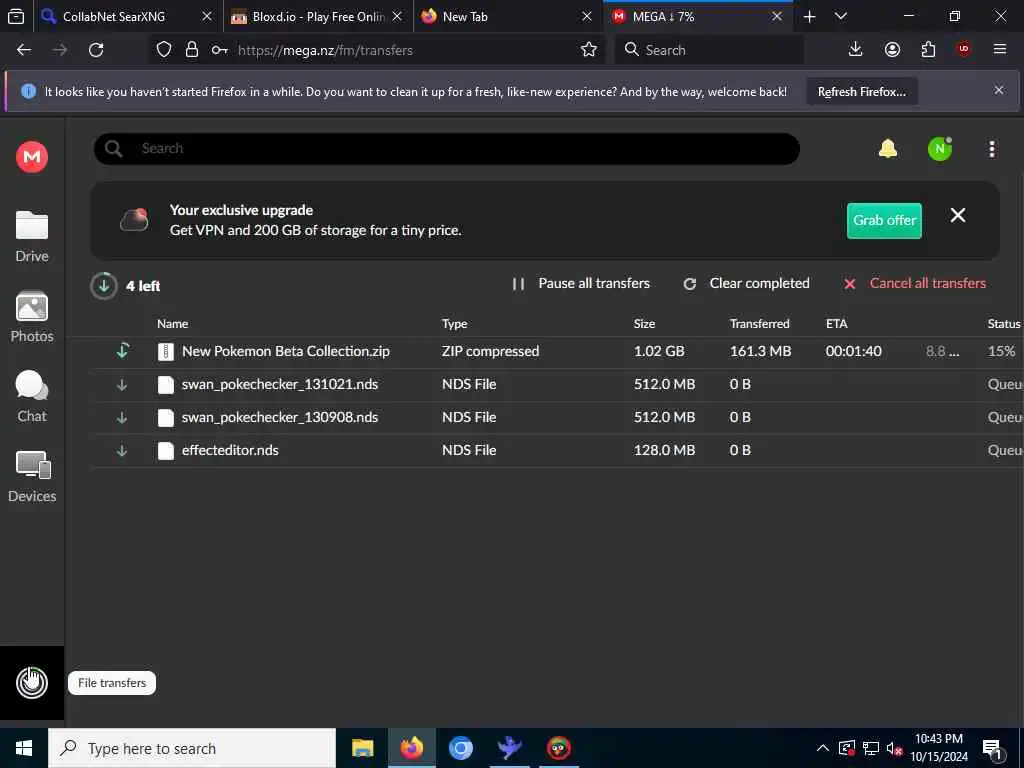
Task: Click the saved password key icon
Action: tap(219, 50)
